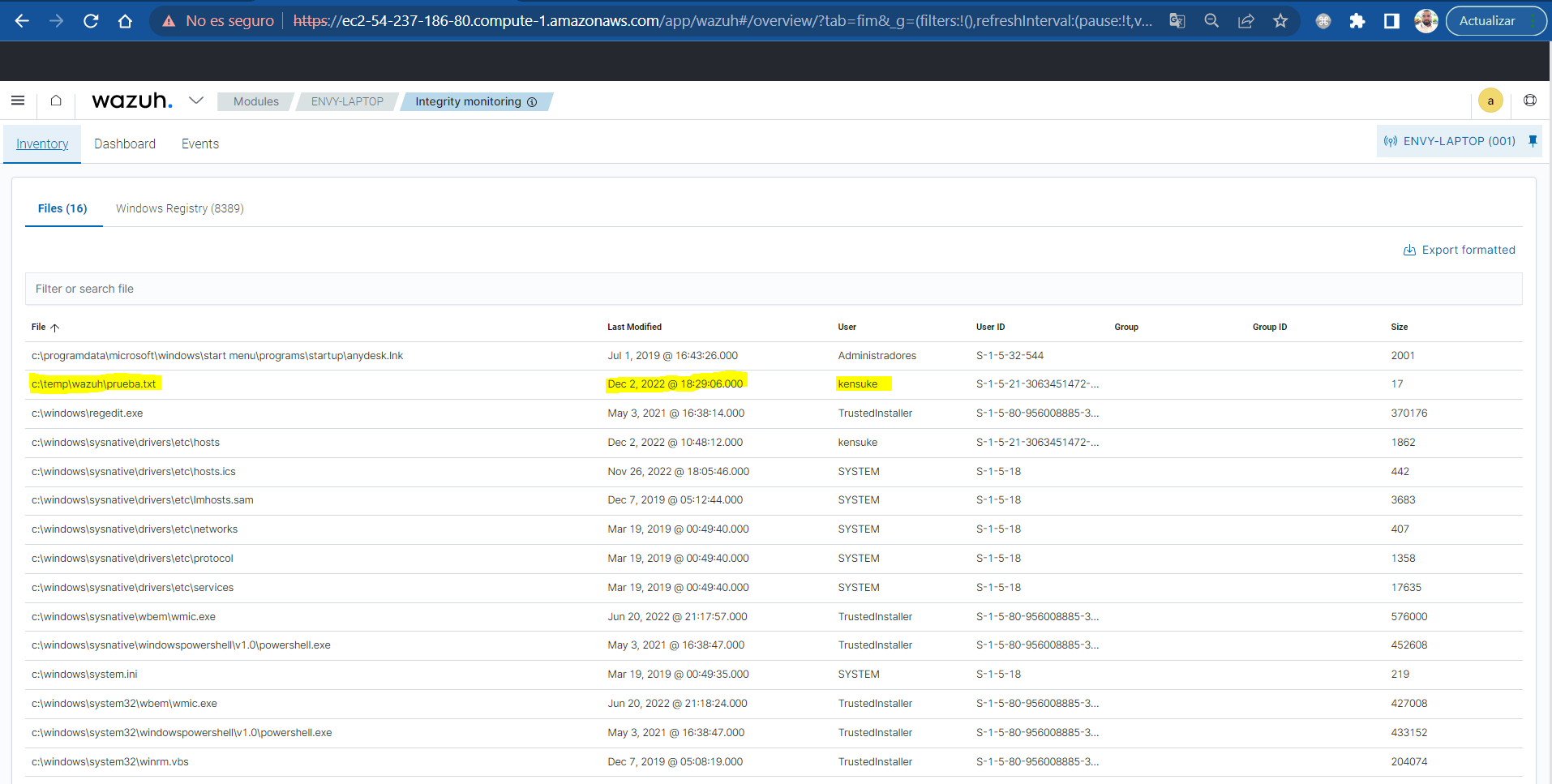Viewport: 1552px width, 784px height.
Task: Click the share icon in browser toolbar
Action: click(x=1245, y=21)
